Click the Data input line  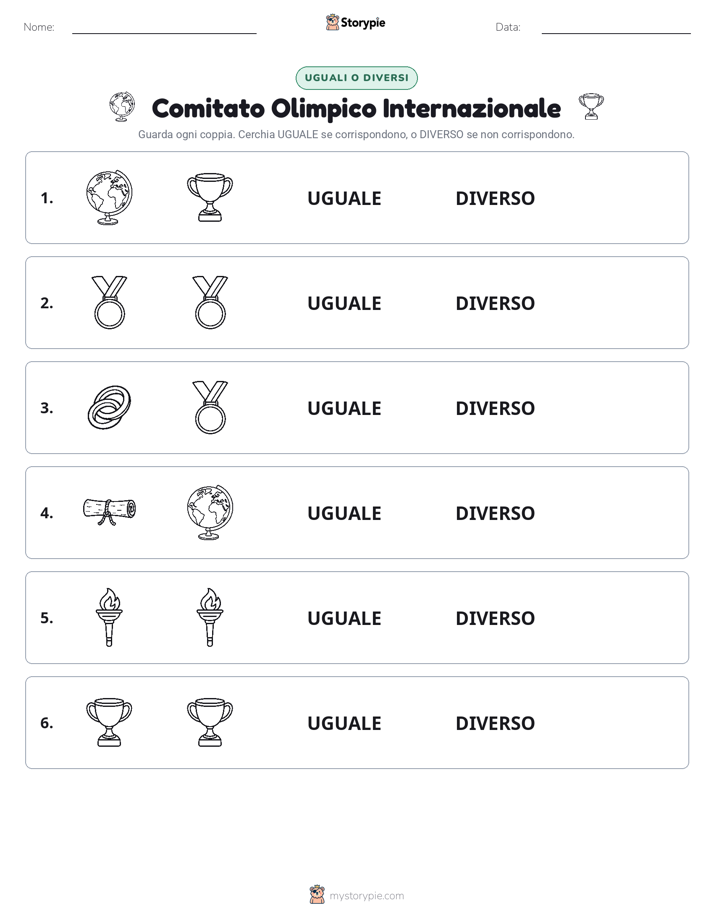(616, 27)
